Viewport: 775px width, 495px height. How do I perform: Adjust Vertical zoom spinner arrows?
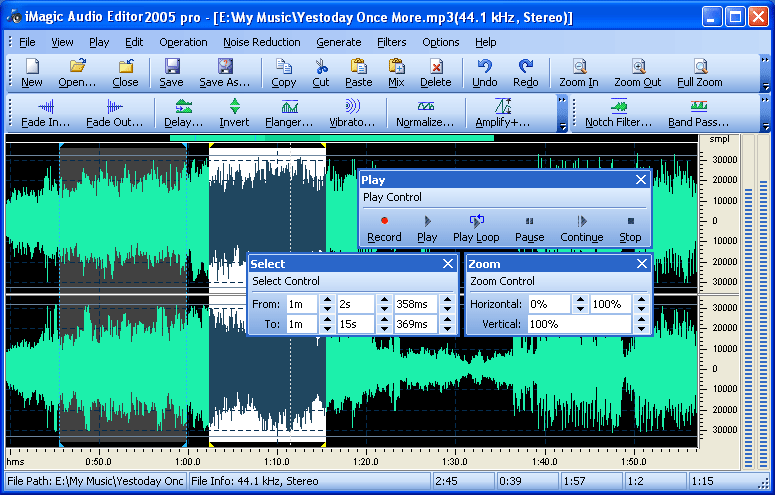click(x=641, y=324)
